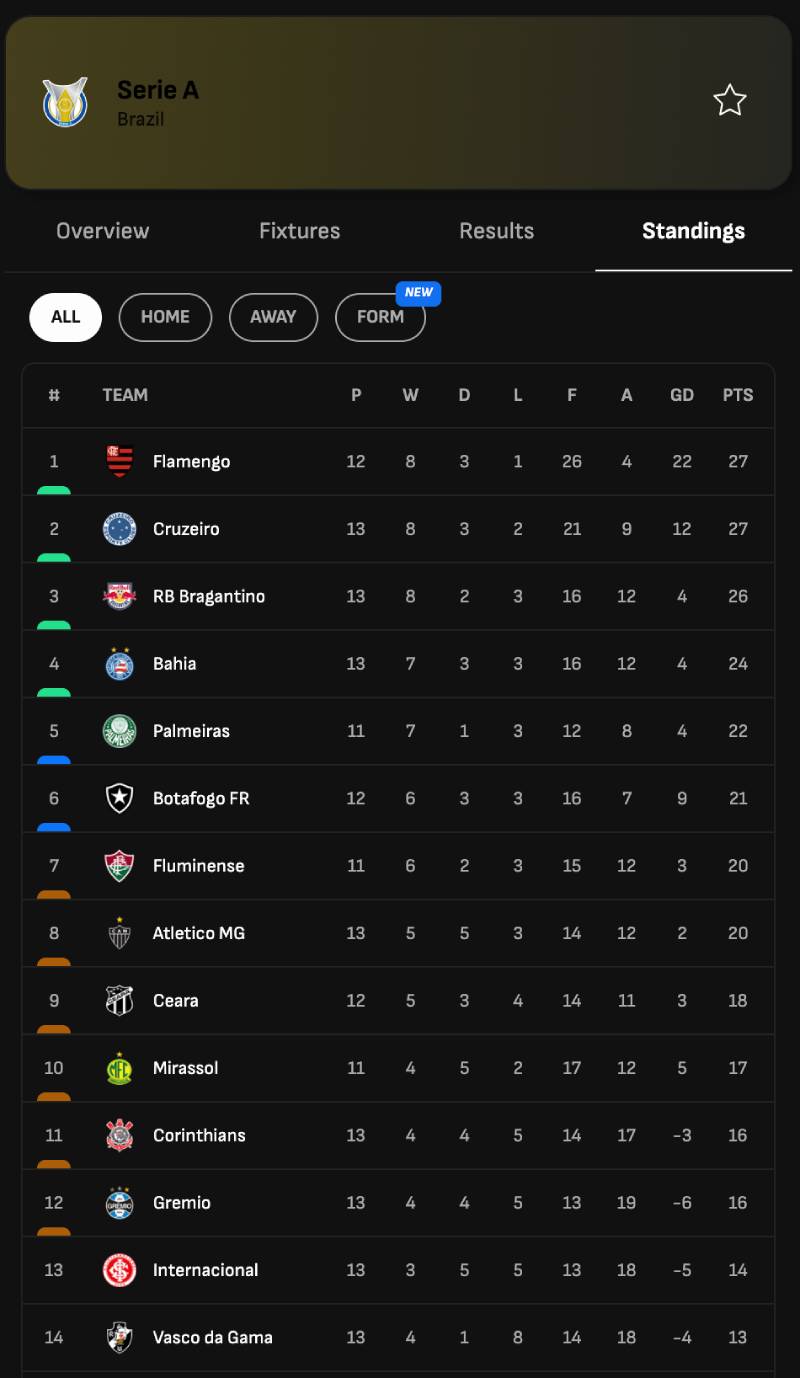The width and height of the screenshot is (800, 1378).
Task: Show the FORM standings view
Action: click(x=380, y=317)
